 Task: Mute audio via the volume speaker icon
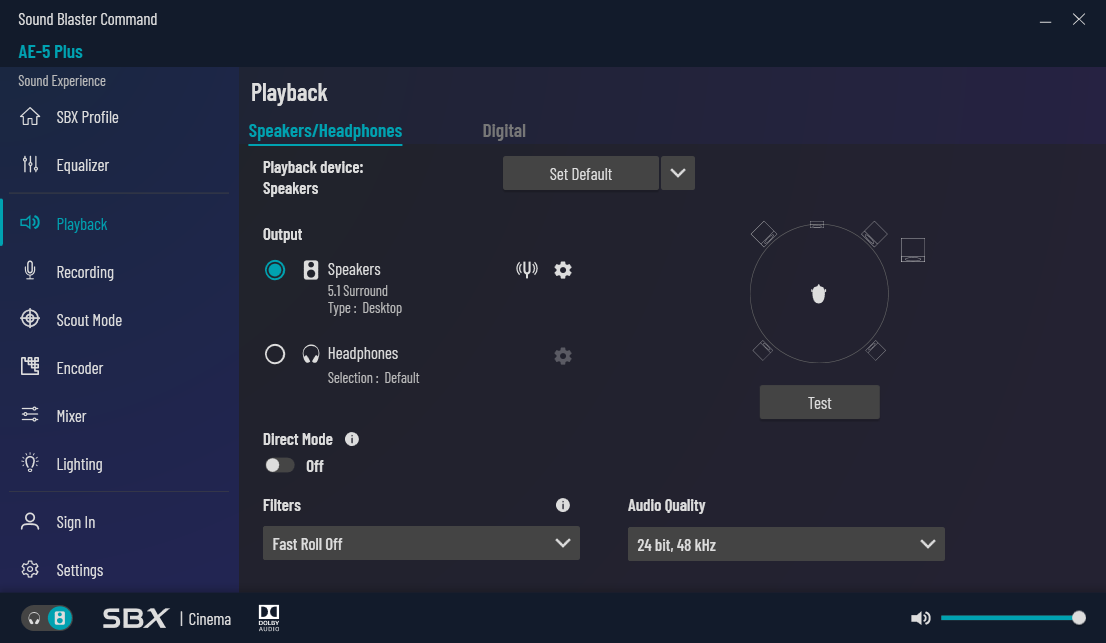(920, 618)
